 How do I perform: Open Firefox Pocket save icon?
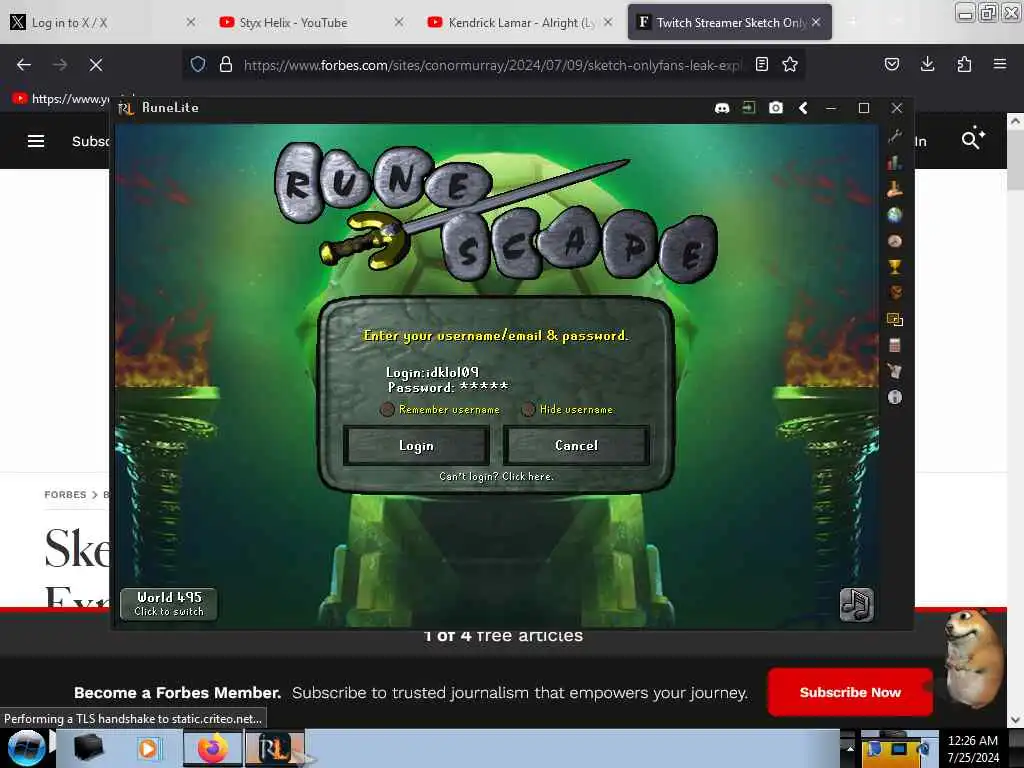(892, 65)
